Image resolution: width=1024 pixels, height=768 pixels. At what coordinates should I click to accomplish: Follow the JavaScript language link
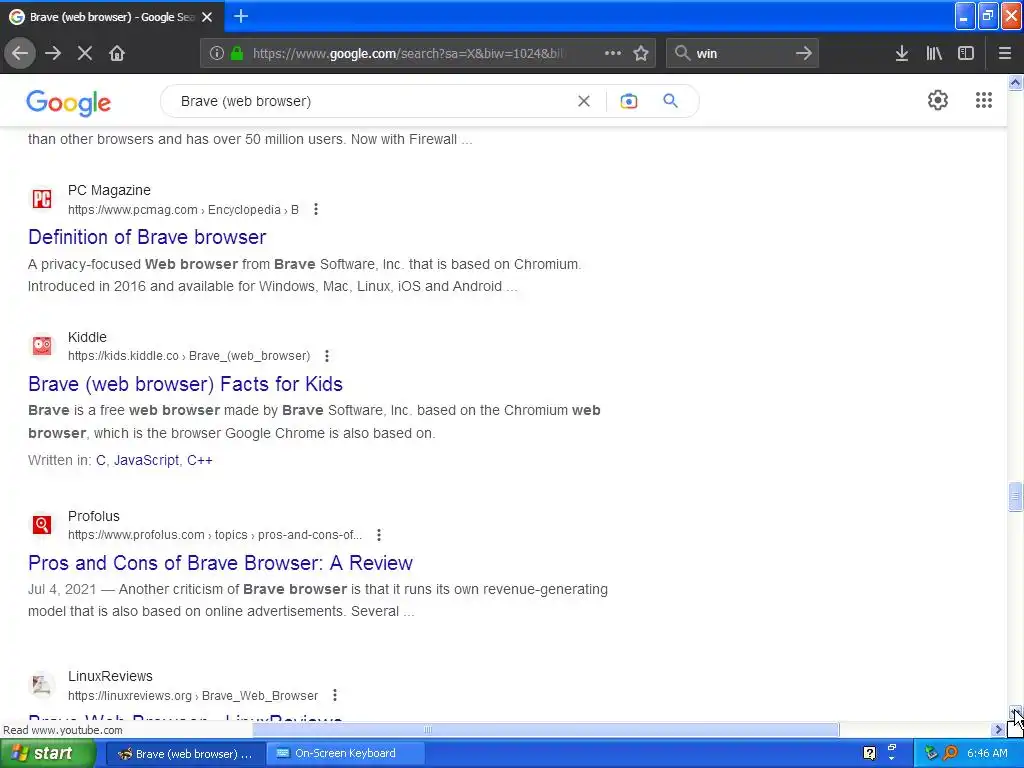tap(146, 460)
